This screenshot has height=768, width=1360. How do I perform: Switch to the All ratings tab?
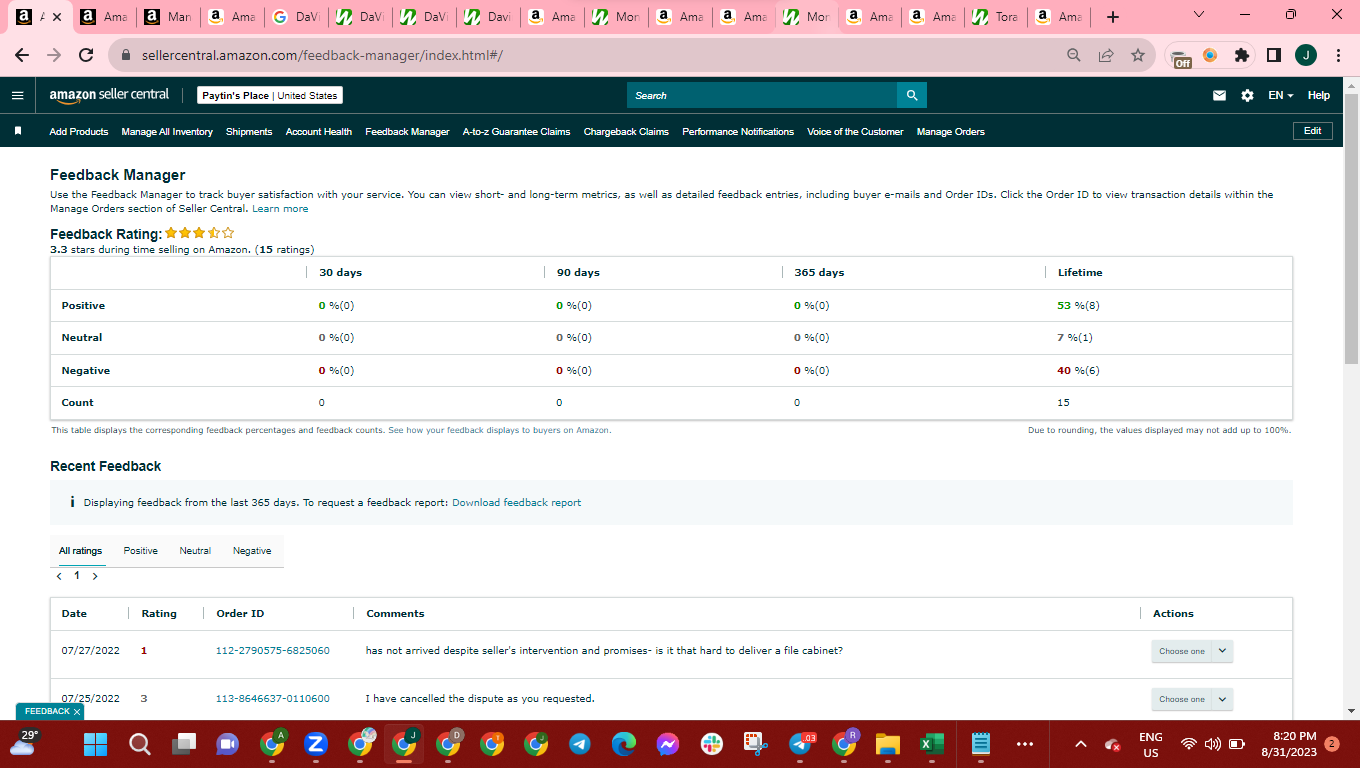tap(81, 551)
